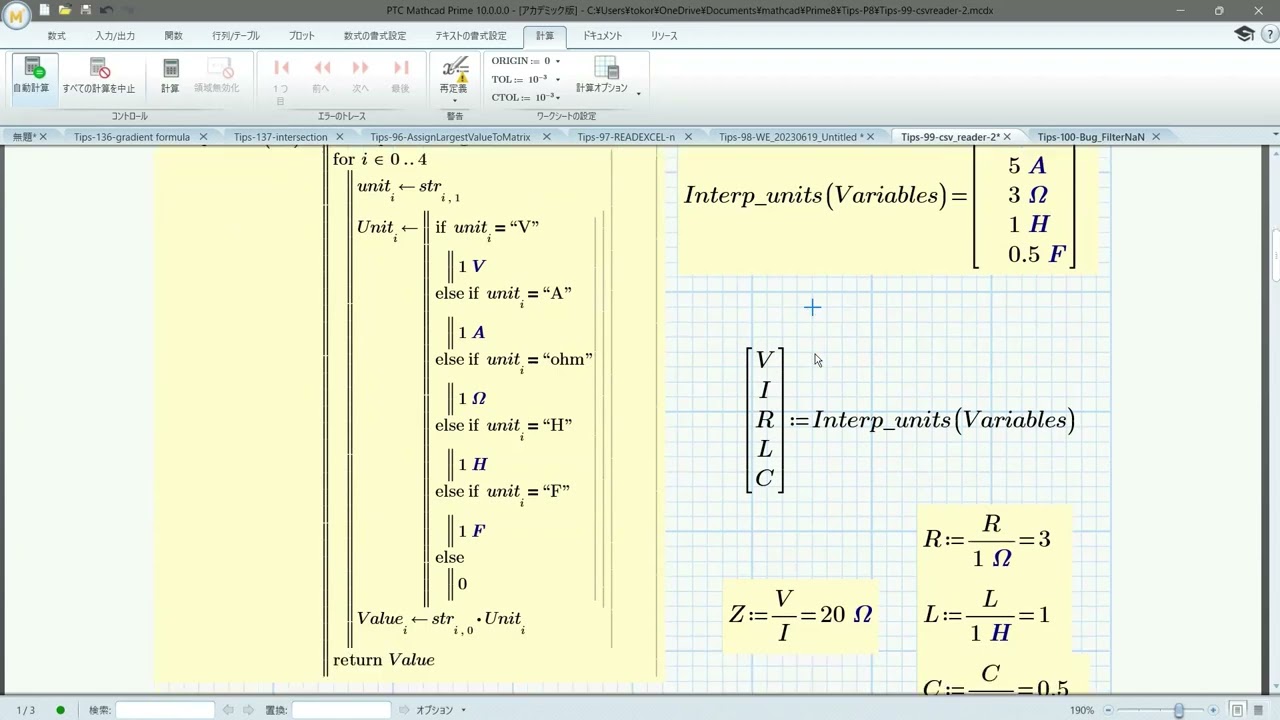1280x720 pixels.
Task: Save the worksheet with the floppy icon
Action: [86, 10]
